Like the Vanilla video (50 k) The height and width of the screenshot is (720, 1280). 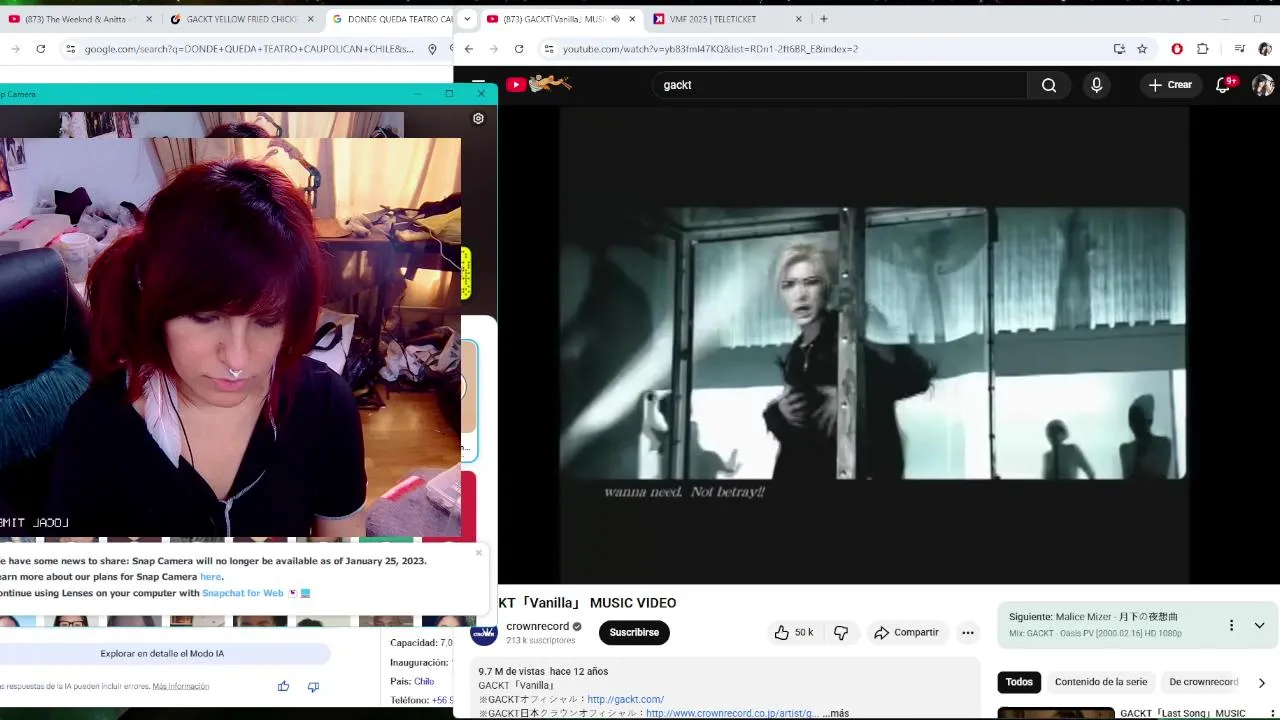pyautogui.click(x=793, y=632)
